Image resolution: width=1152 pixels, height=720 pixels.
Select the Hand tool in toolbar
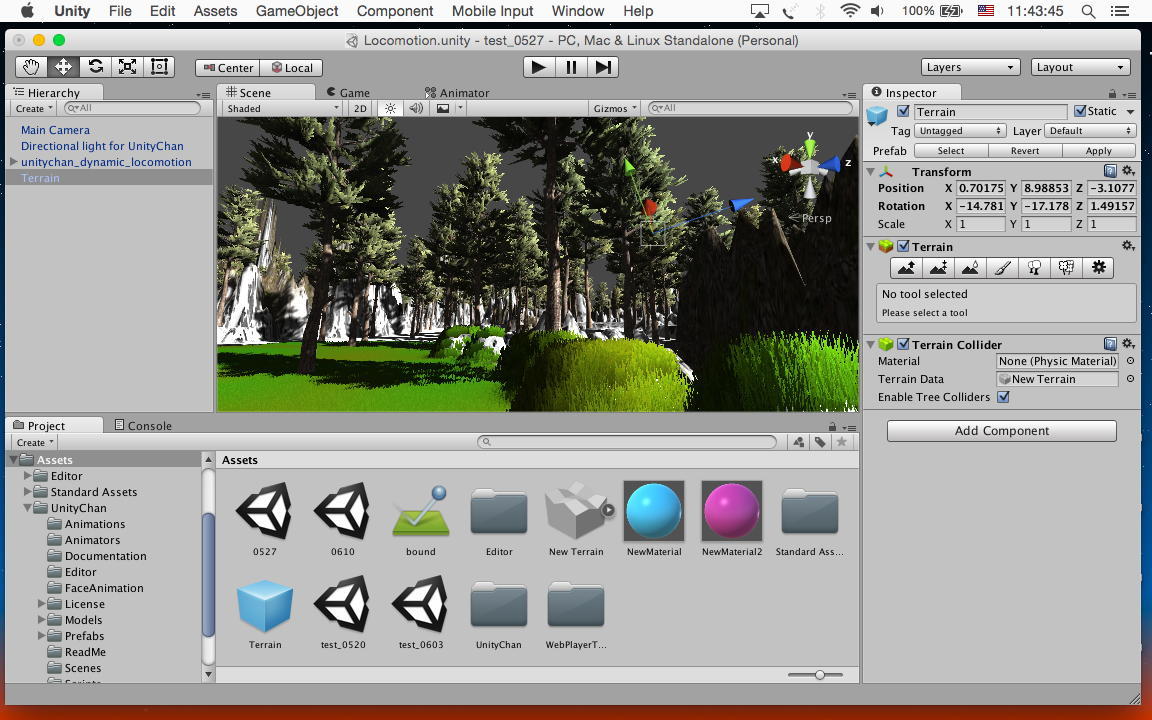[x=32, y=67]
